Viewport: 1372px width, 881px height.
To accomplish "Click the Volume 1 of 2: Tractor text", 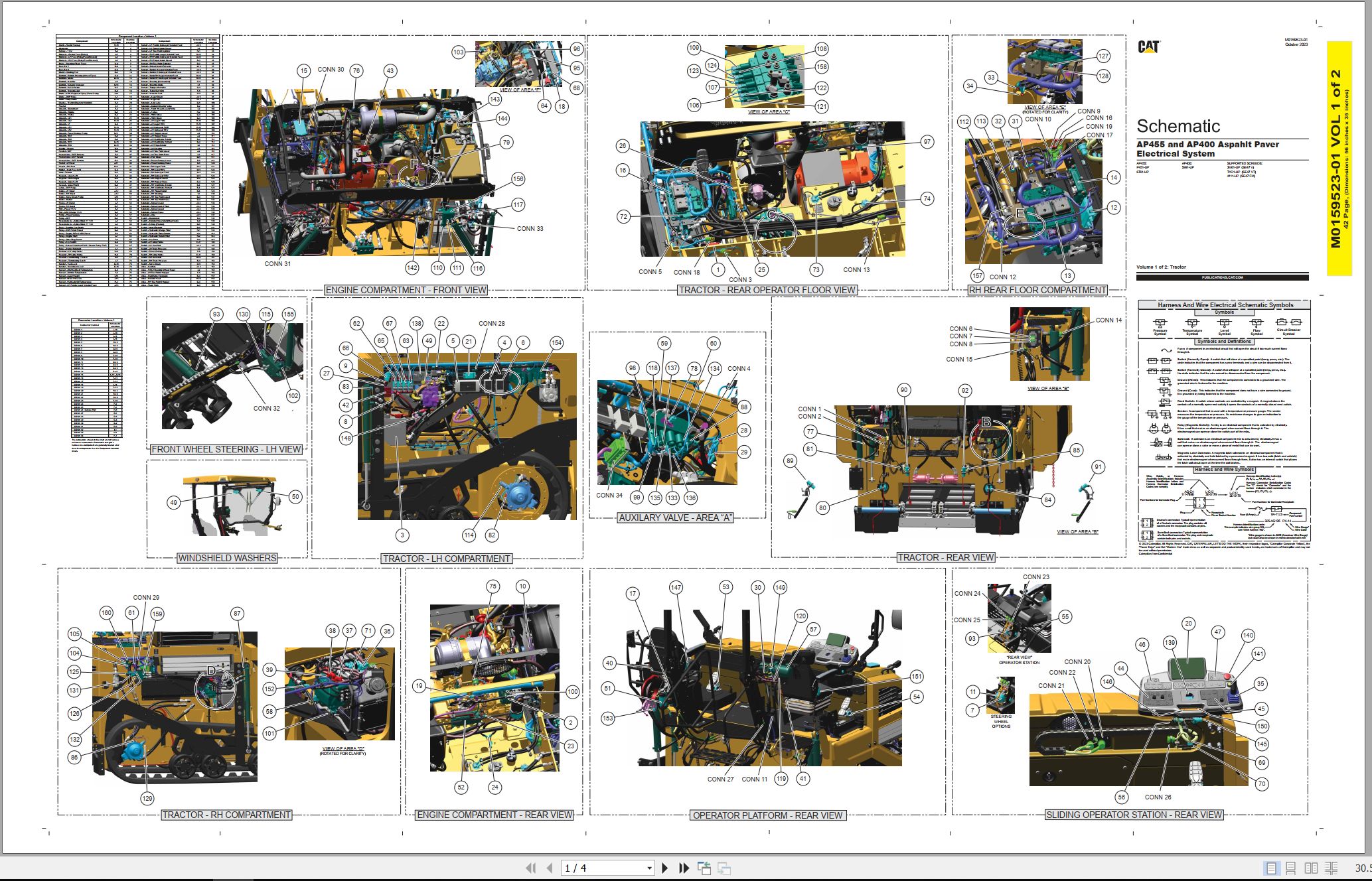I will click(x=1161, y=267).
